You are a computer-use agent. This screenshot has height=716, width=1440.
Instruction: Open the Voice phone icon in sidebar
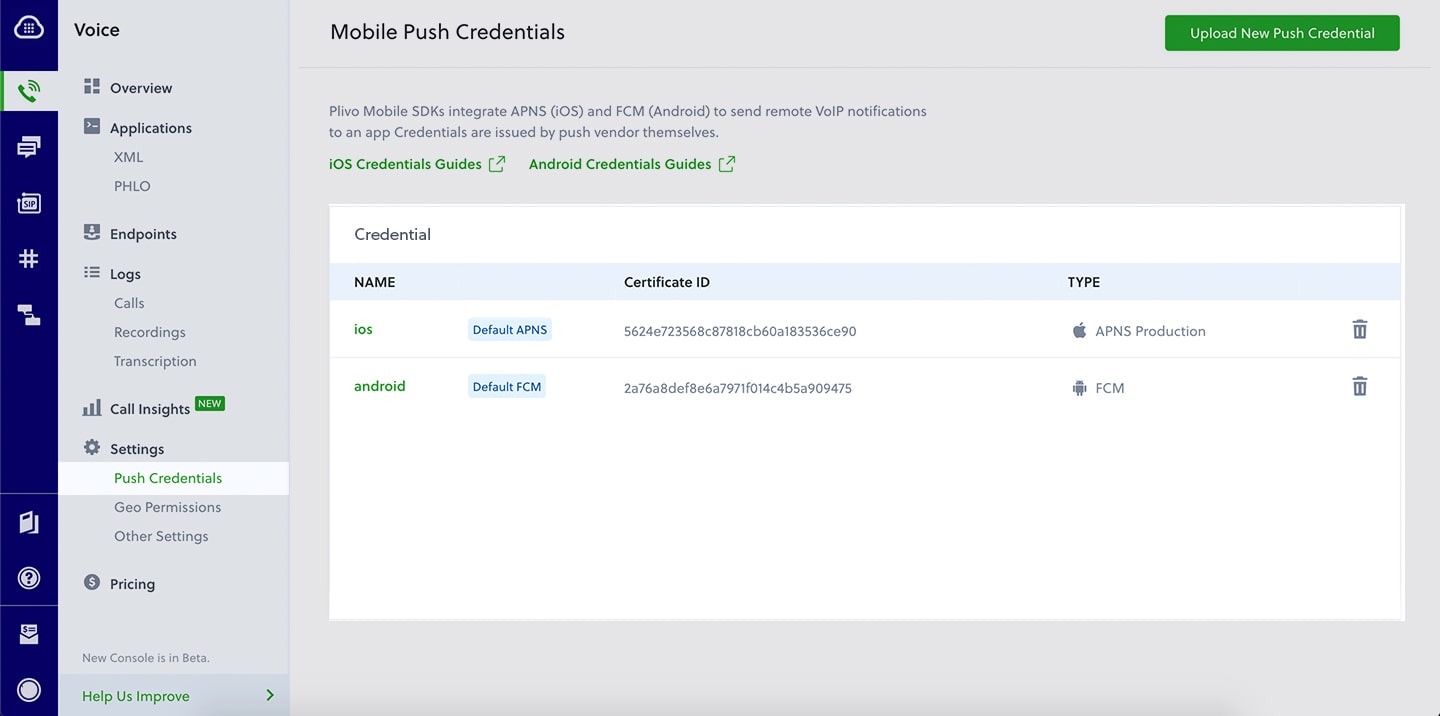pyautogui.click(x=29, y=91)
